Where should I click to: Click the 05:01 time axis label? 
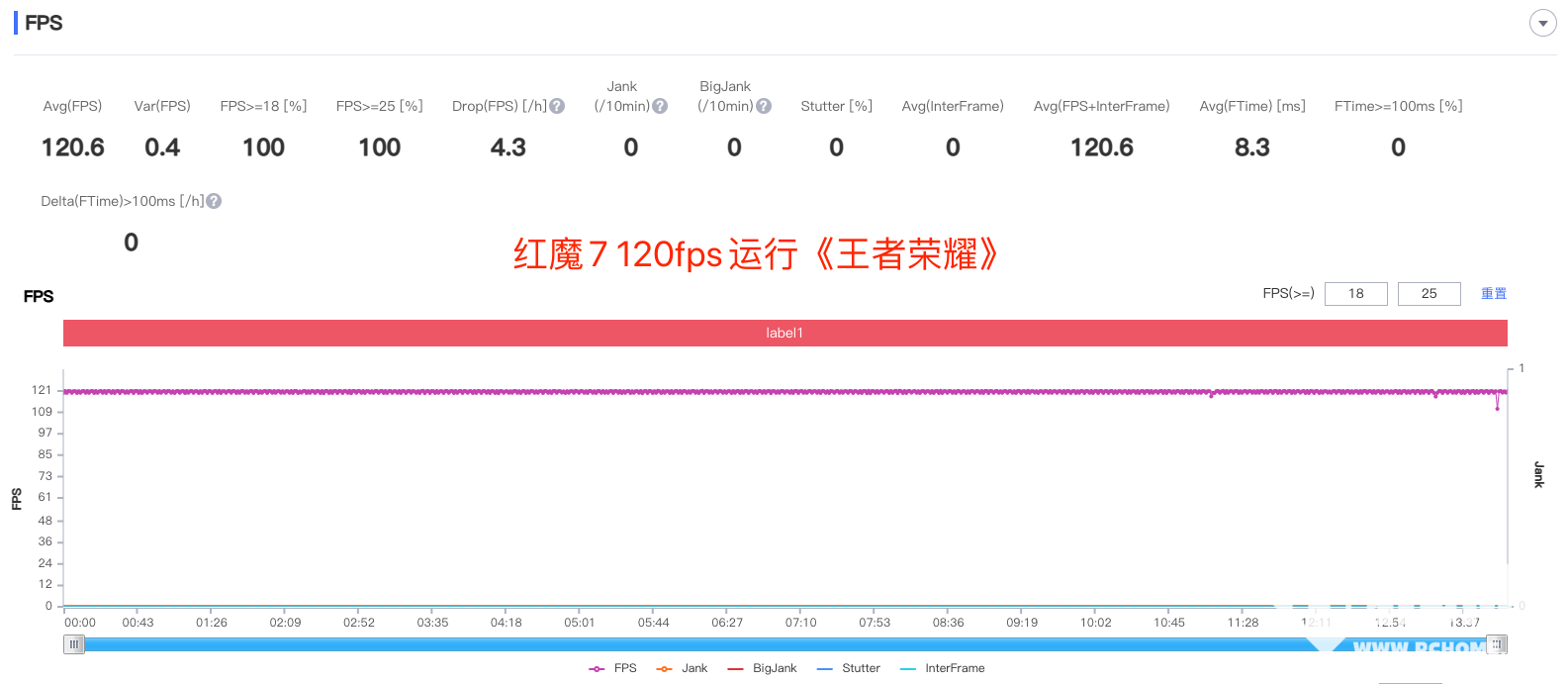coord(580,623)
